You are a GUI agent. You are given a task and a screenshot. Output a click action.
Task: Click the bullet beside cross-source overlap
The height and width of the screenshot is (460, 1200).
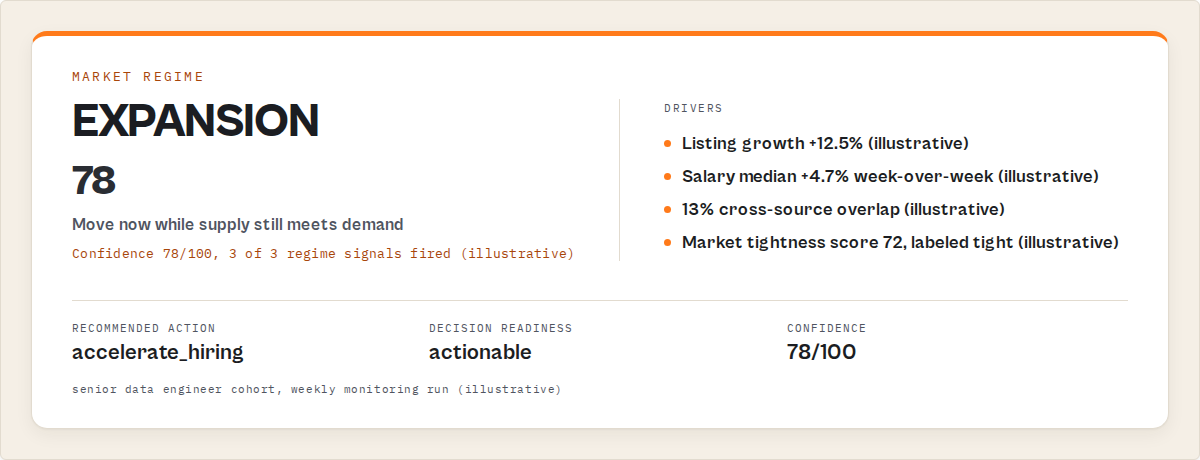(x=667, y=210)
